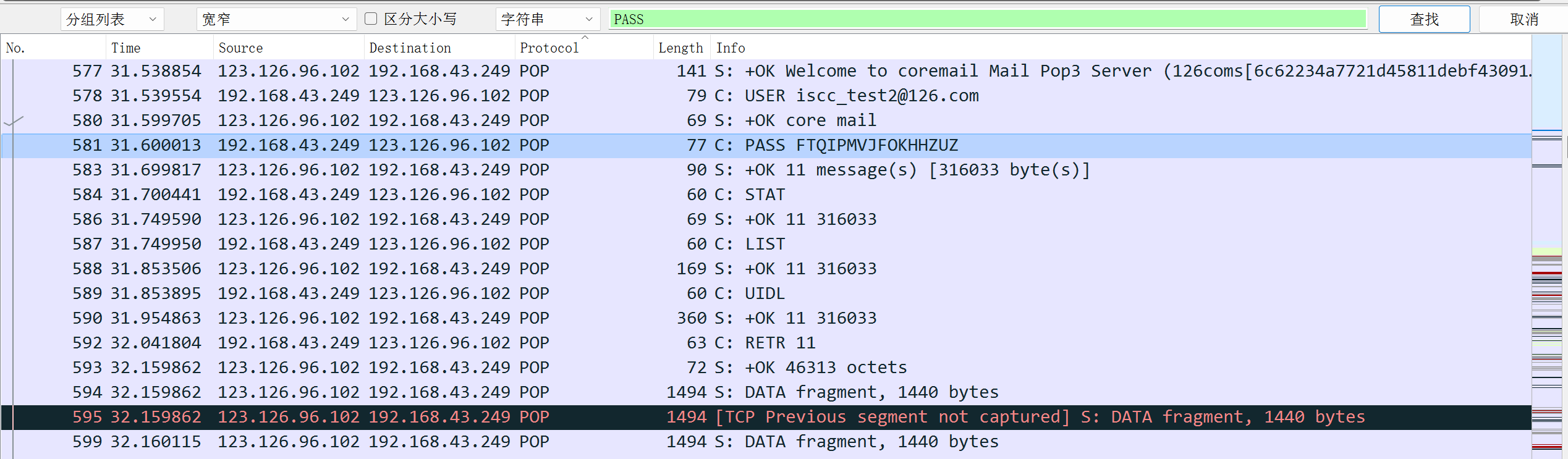Click the Length column header
This screenshot has width=1568, height=459.
pyautogui.click(x=681, y=48)
